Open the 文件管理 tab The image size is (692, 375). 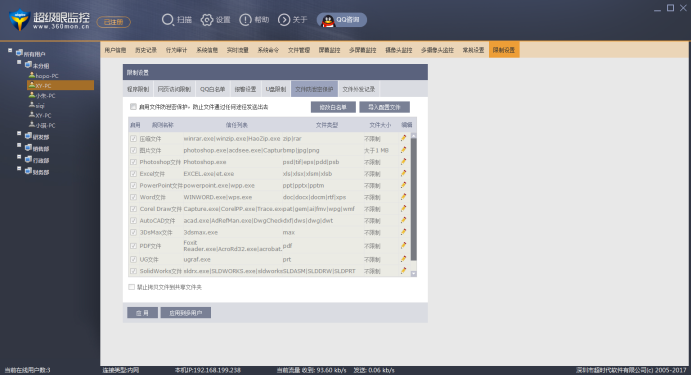tap(299, 50)
